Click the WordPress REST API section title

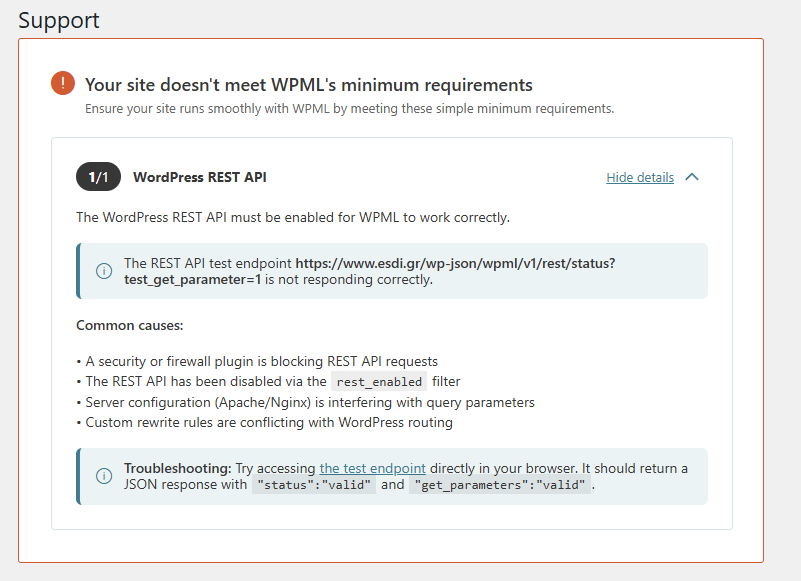pyautogui.click(x=200, y=178)
